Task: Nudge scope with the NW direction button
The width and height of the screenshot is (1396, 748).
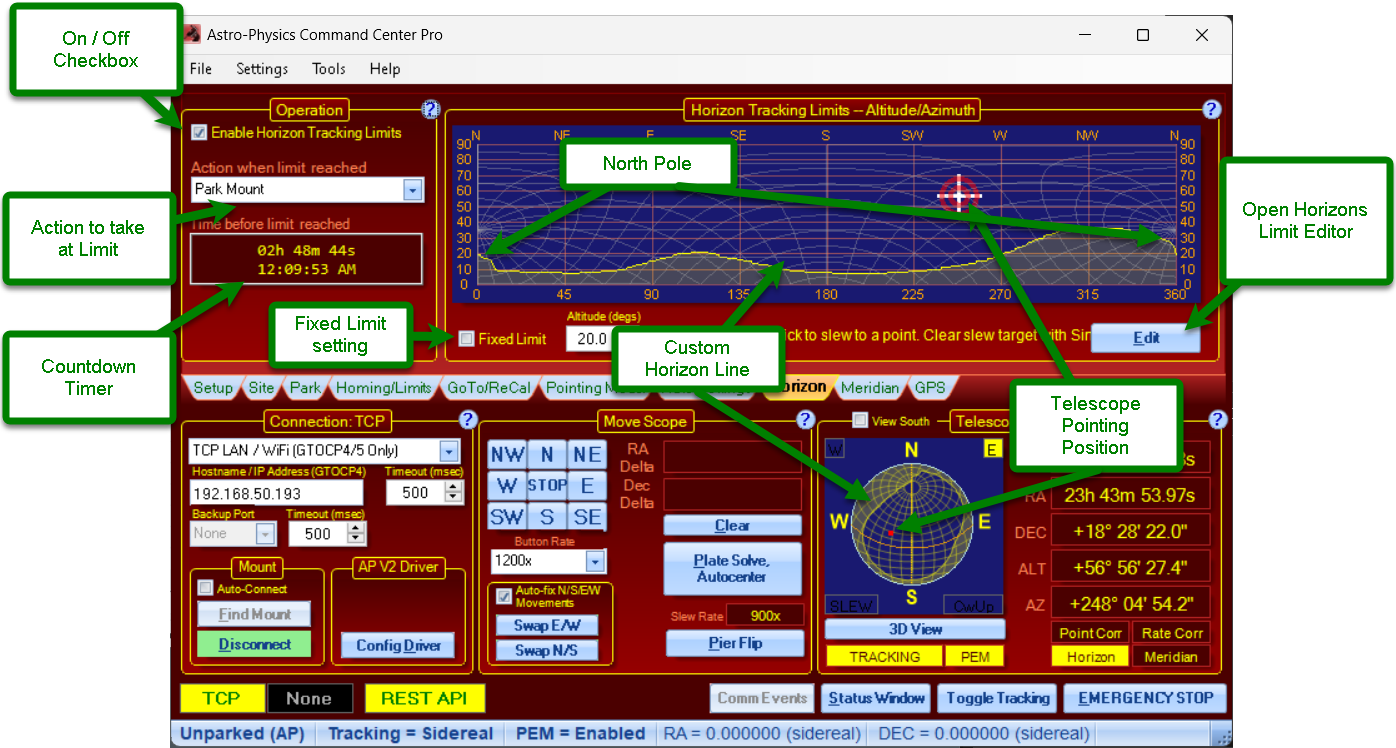Action: [507, 455]
